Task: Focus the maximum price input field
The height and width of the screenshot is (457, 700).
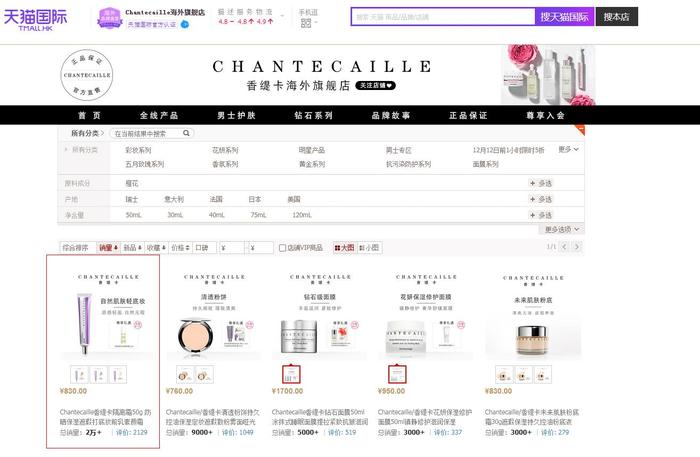Action: tap(261, 248)
